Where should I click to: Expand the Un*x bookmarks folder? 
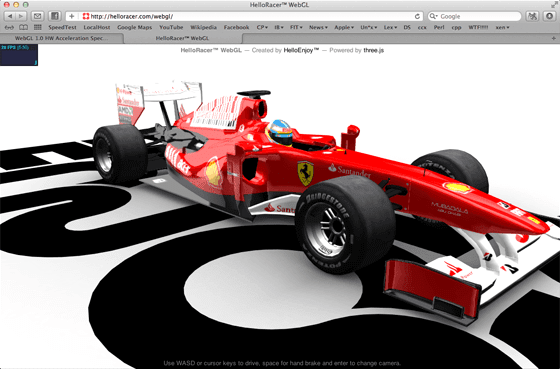point(369,28)
